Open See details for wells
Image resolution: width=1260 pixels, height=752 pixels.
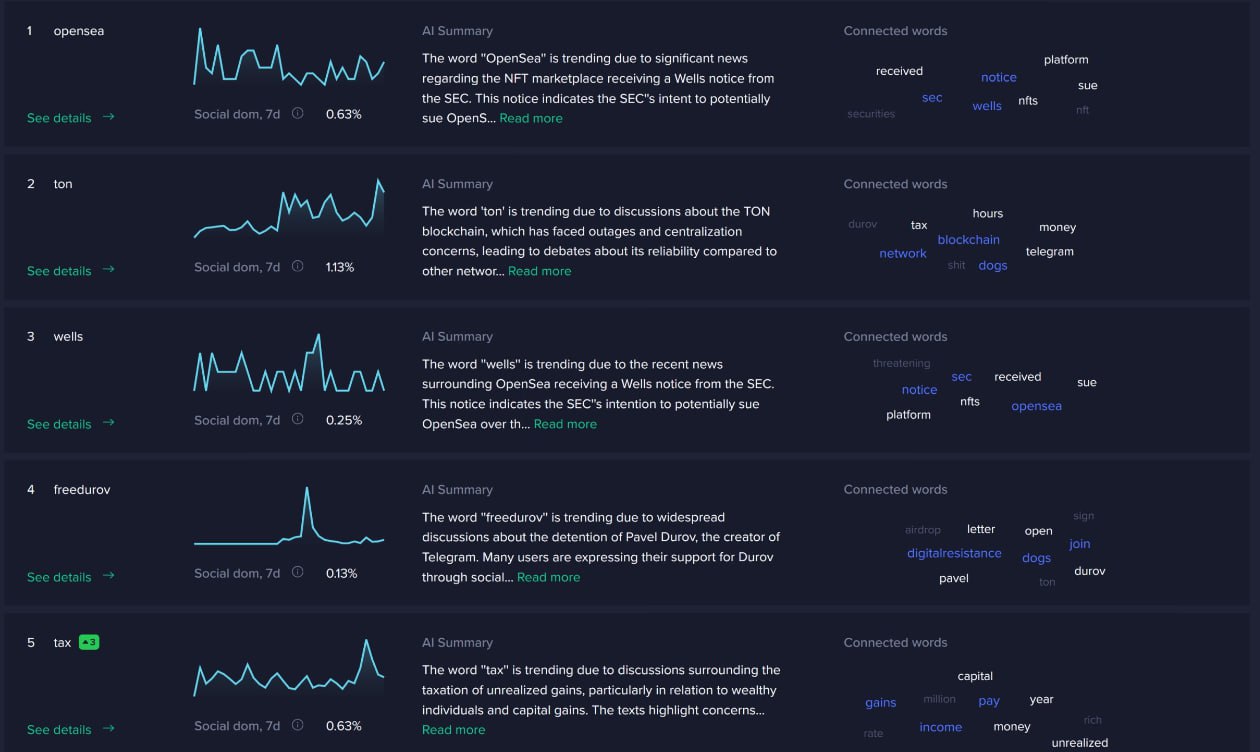tap(59, 424)
